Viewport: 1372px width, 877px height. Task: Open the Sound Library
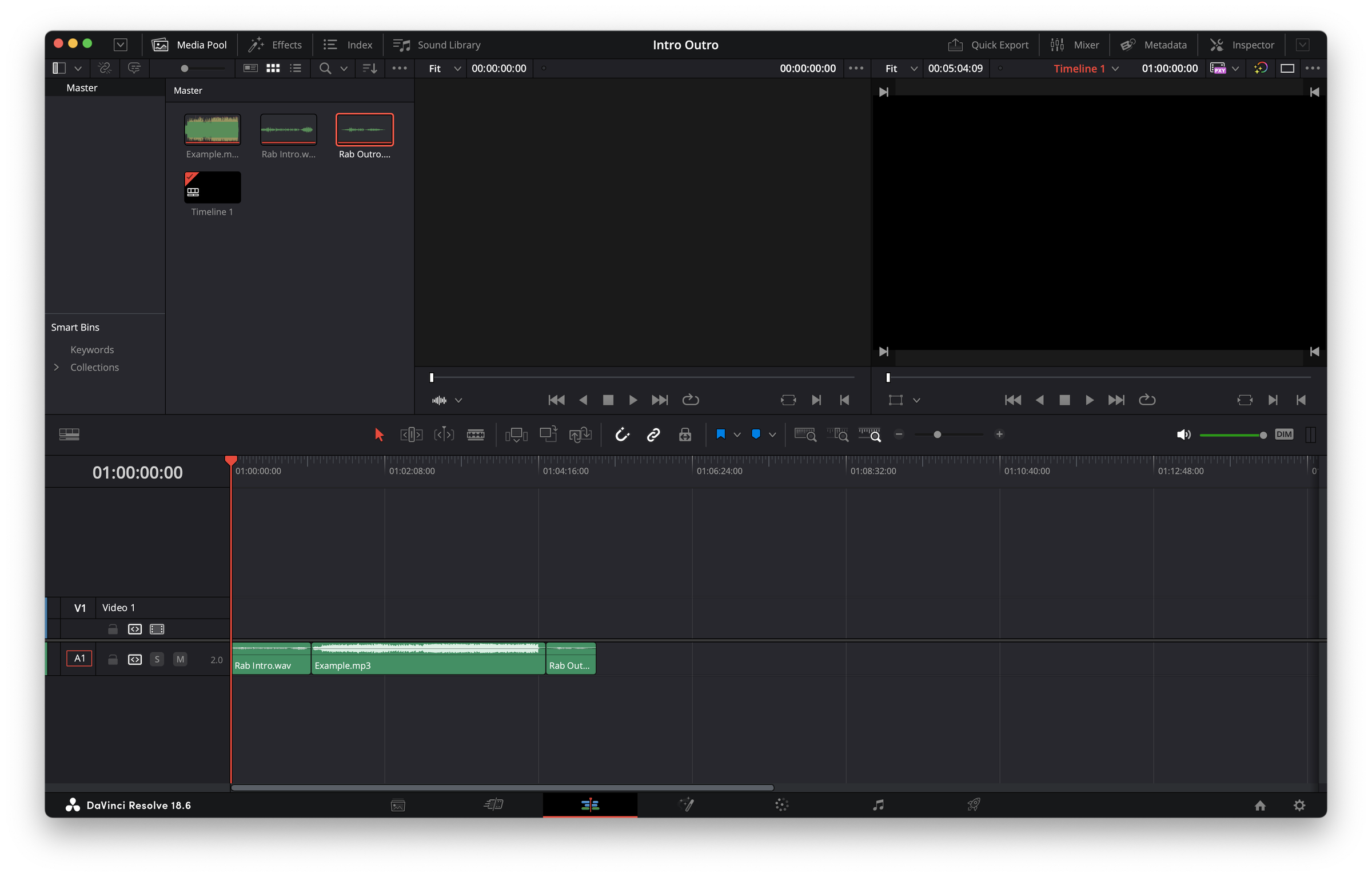(x=436, y=44)
